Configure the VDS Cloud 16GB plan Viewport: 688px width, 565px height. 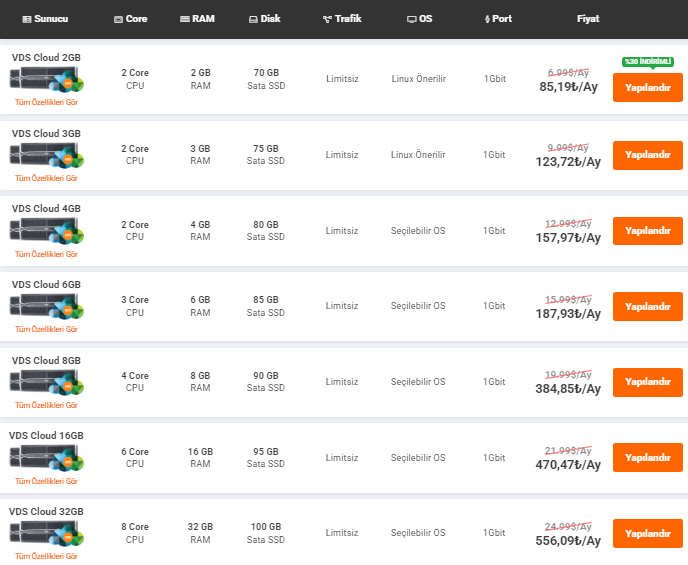647,457
